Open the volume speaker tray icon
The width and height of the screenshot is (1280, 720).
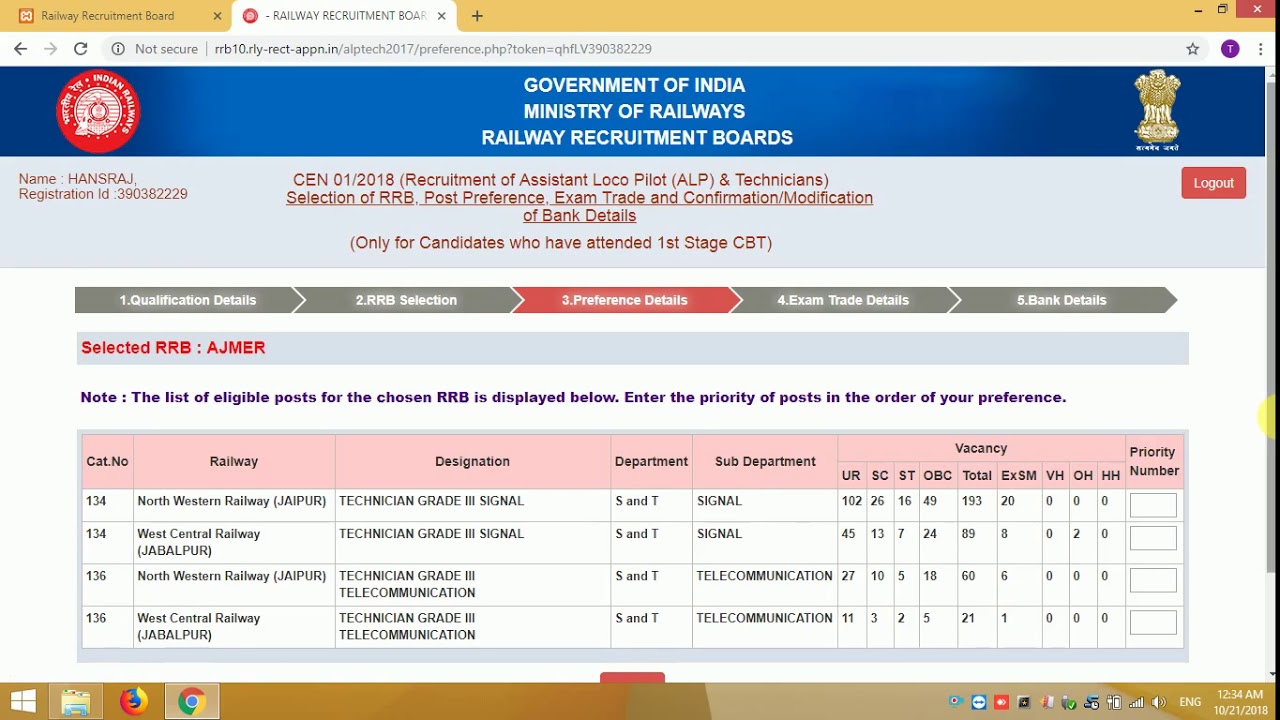pyautogui.click(x=1159, y=702)
